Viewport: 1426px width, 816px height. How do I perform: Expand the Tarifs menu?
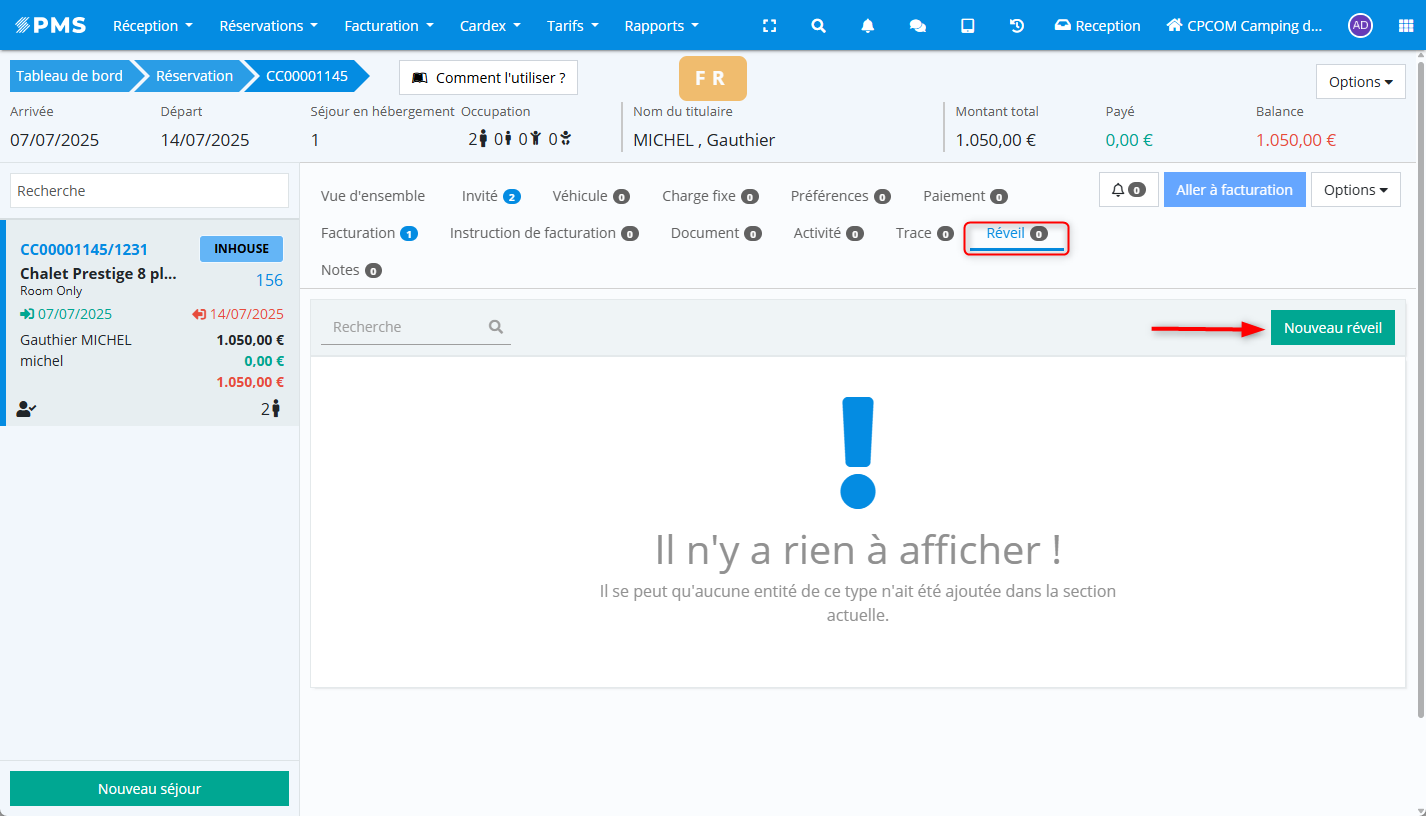point(572,26)
